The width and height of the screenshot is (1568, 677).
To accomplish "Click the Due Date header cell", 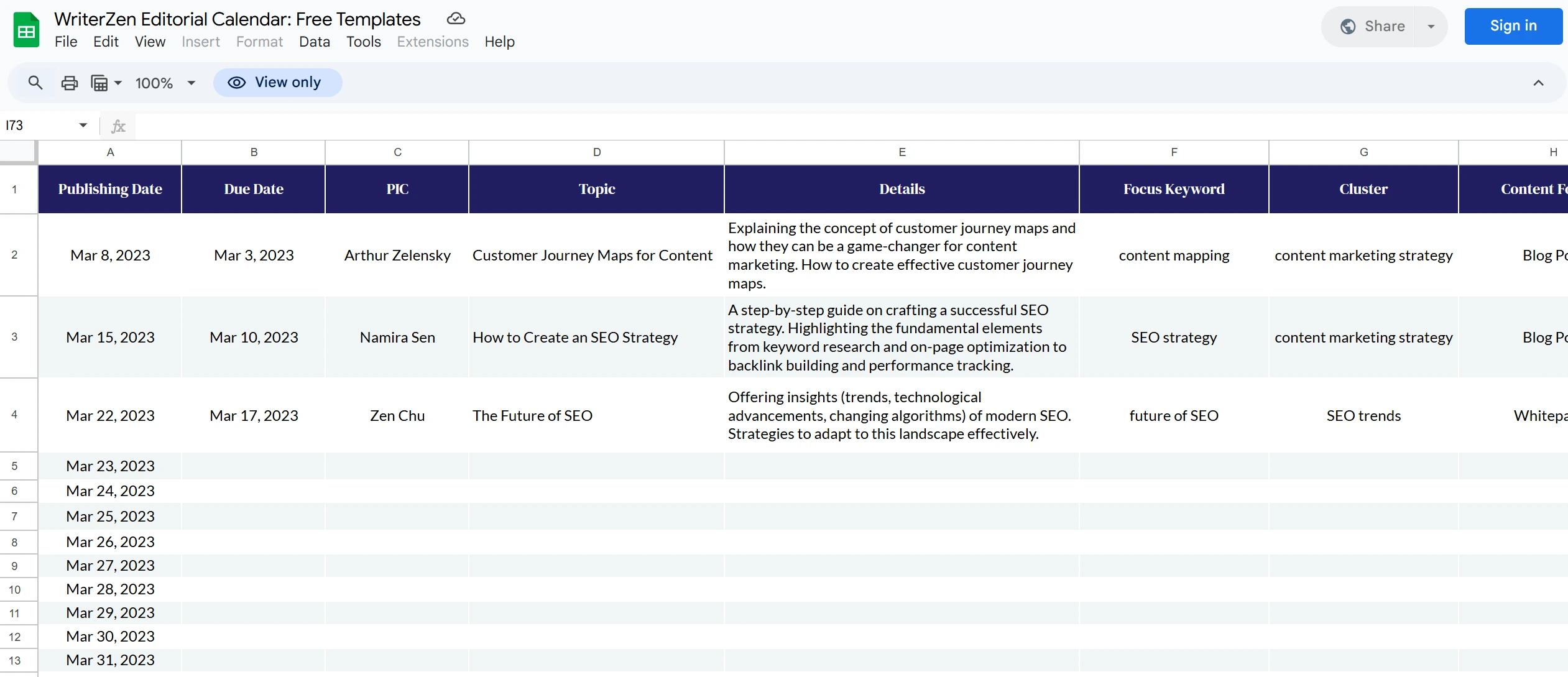I will pyautogui.click(x=254, y=189).
